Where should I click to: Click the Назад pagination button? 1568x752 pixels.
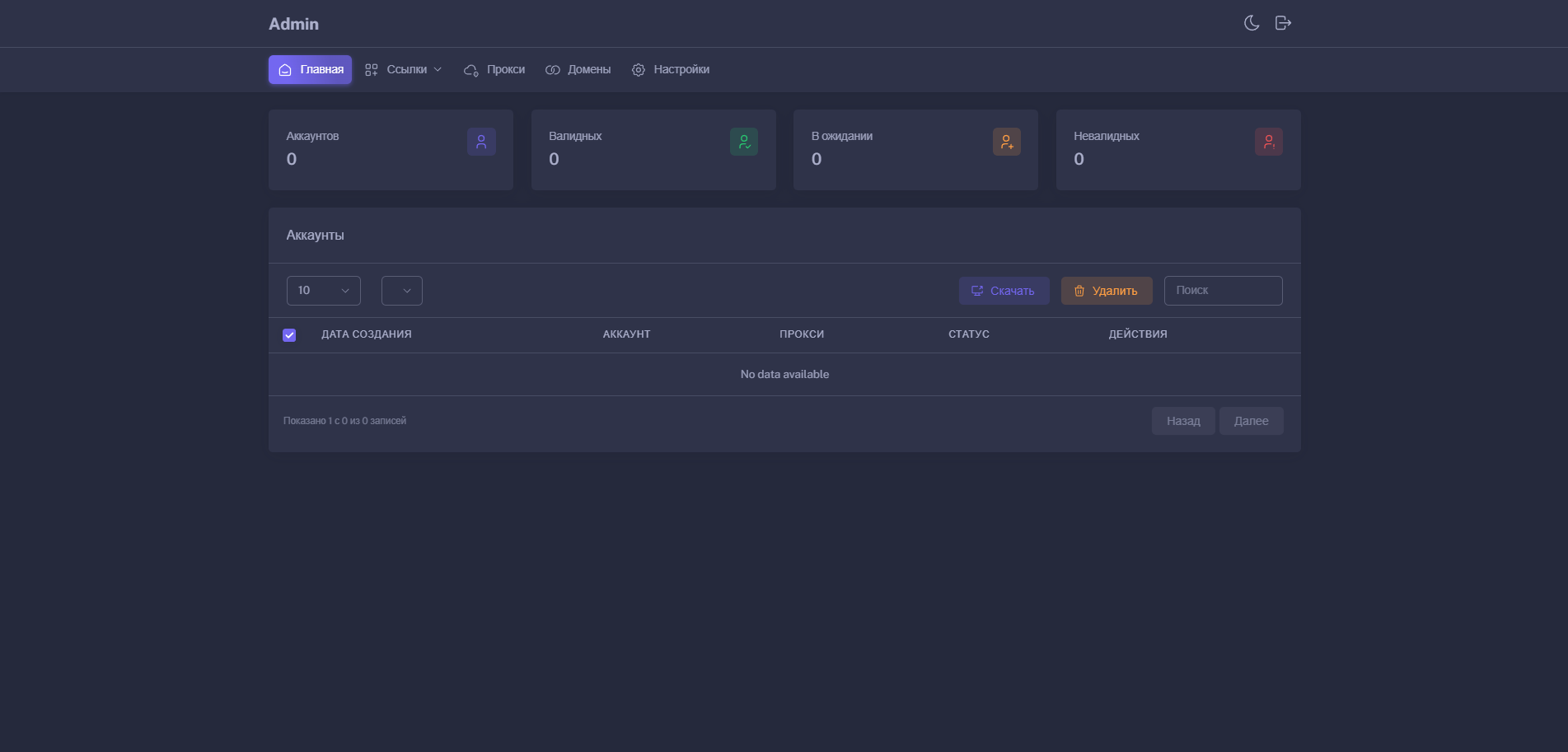coord(1183,421)
